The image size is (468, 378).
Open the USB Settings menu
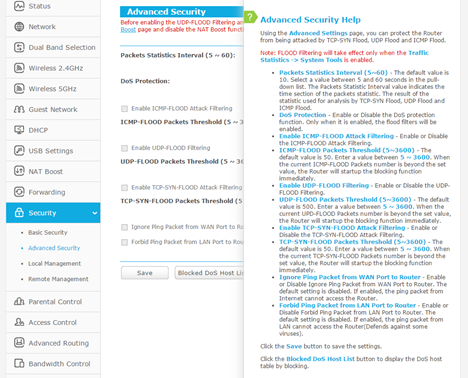[53, 151]
